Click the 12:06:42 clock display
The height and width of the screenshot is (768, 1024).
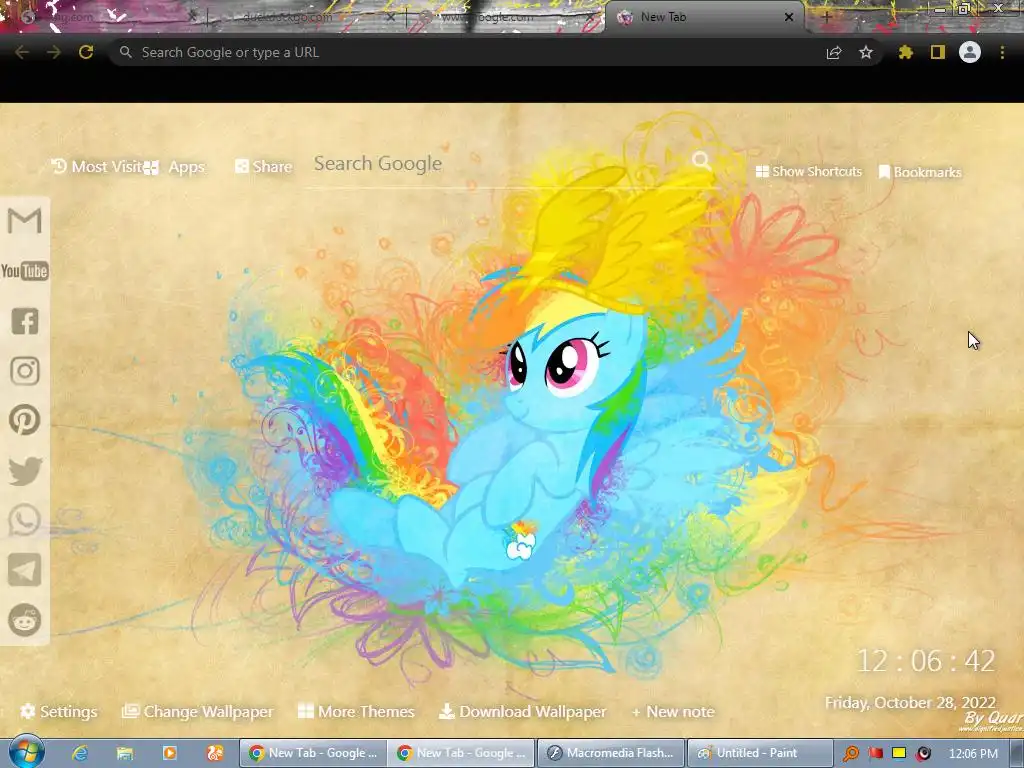pos(926,661)
